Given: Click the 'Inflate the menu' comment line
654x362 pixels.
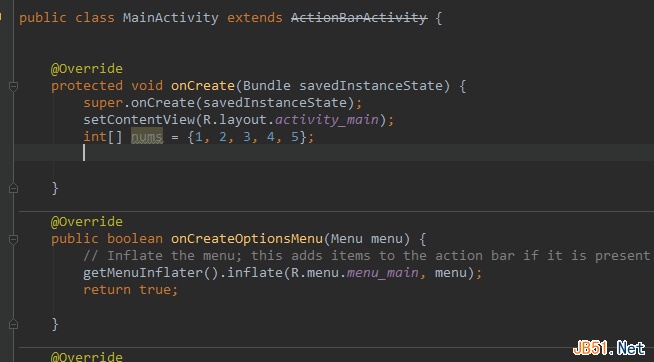Looking at the screenshot, I should pos(367,256).
